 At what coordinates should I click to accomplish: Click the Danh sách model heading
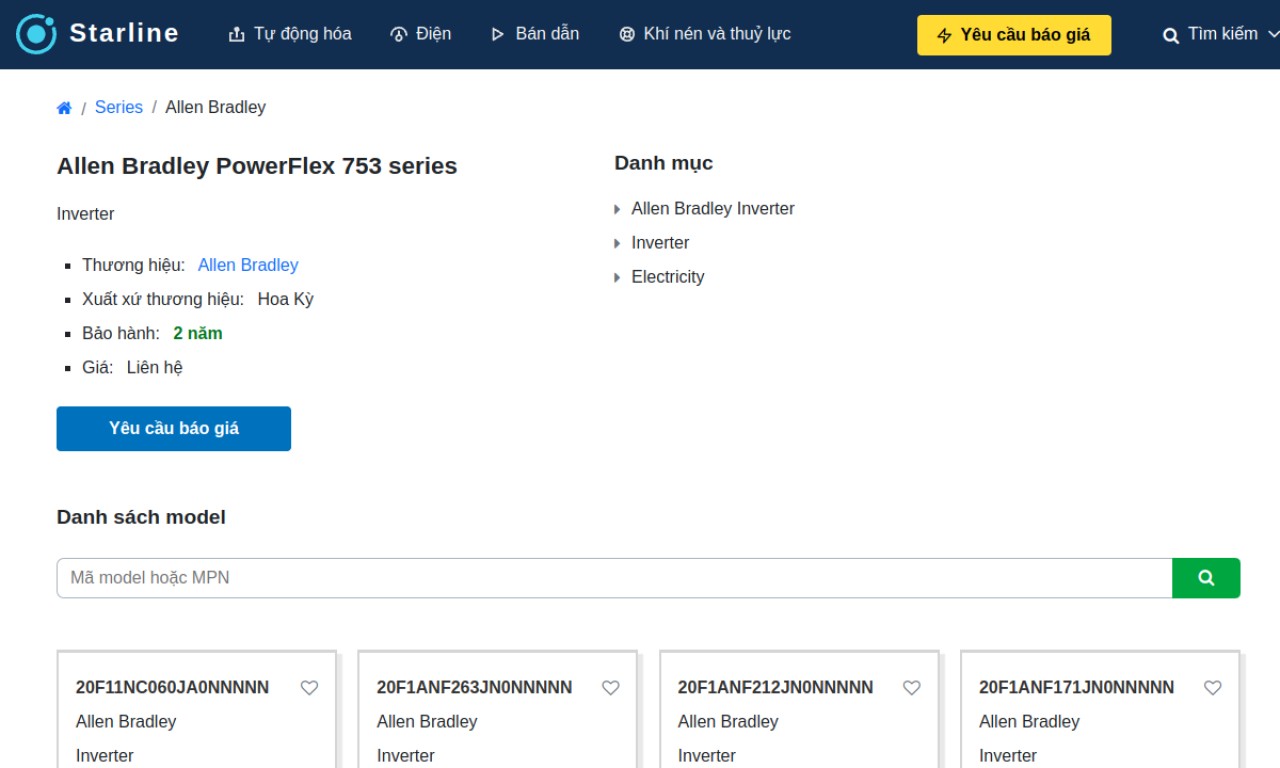point(141,517)
